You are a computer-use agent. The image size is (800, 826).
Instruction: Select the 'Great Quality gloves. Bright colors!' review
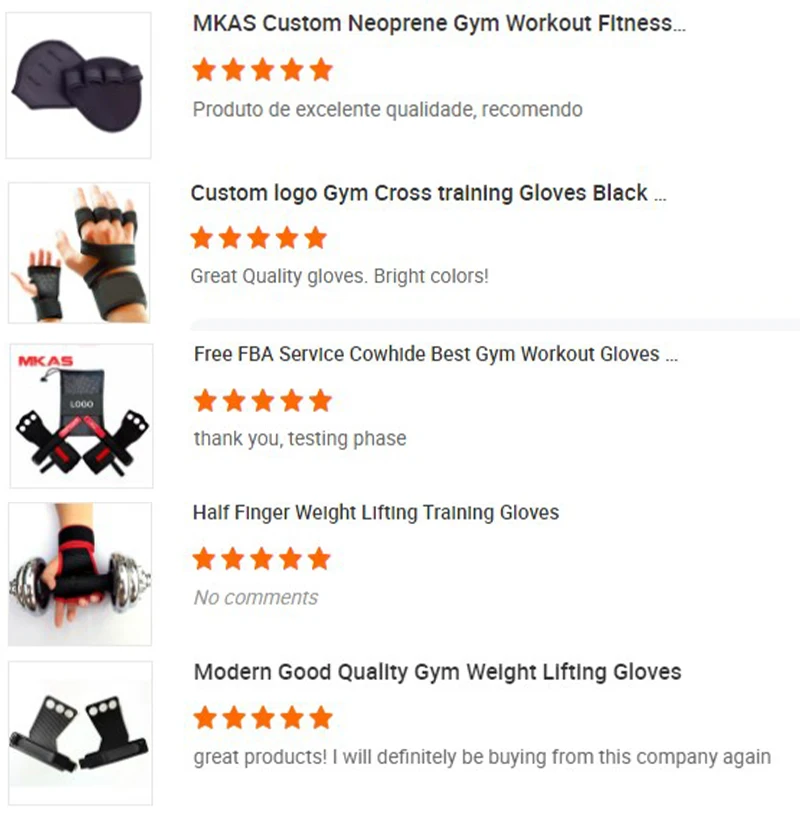point(340,277)
